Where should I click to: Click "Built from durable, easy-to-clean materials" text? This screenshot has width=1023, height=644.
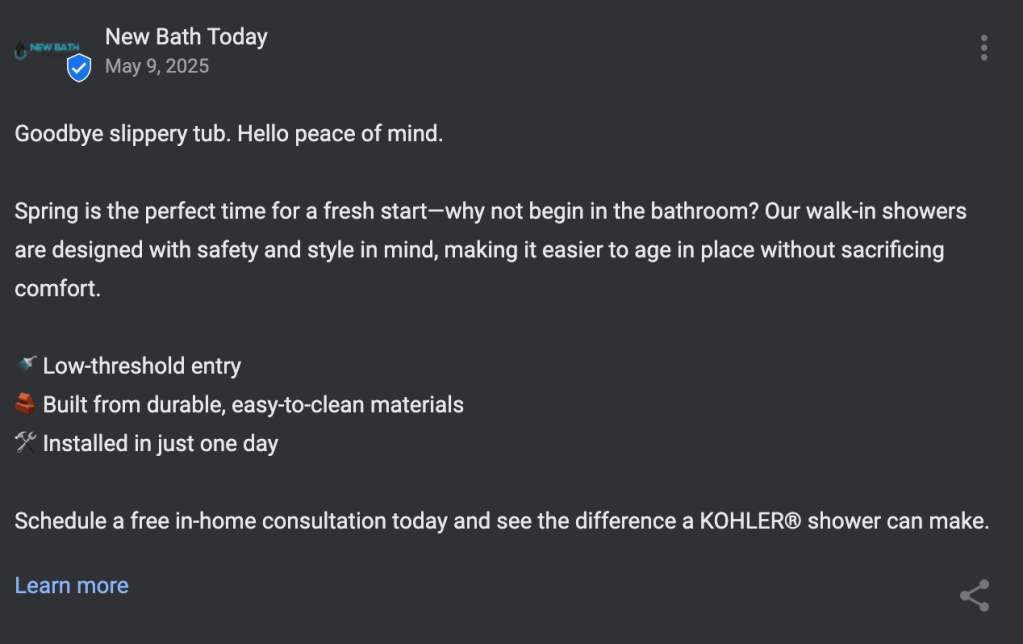[253, 404]
